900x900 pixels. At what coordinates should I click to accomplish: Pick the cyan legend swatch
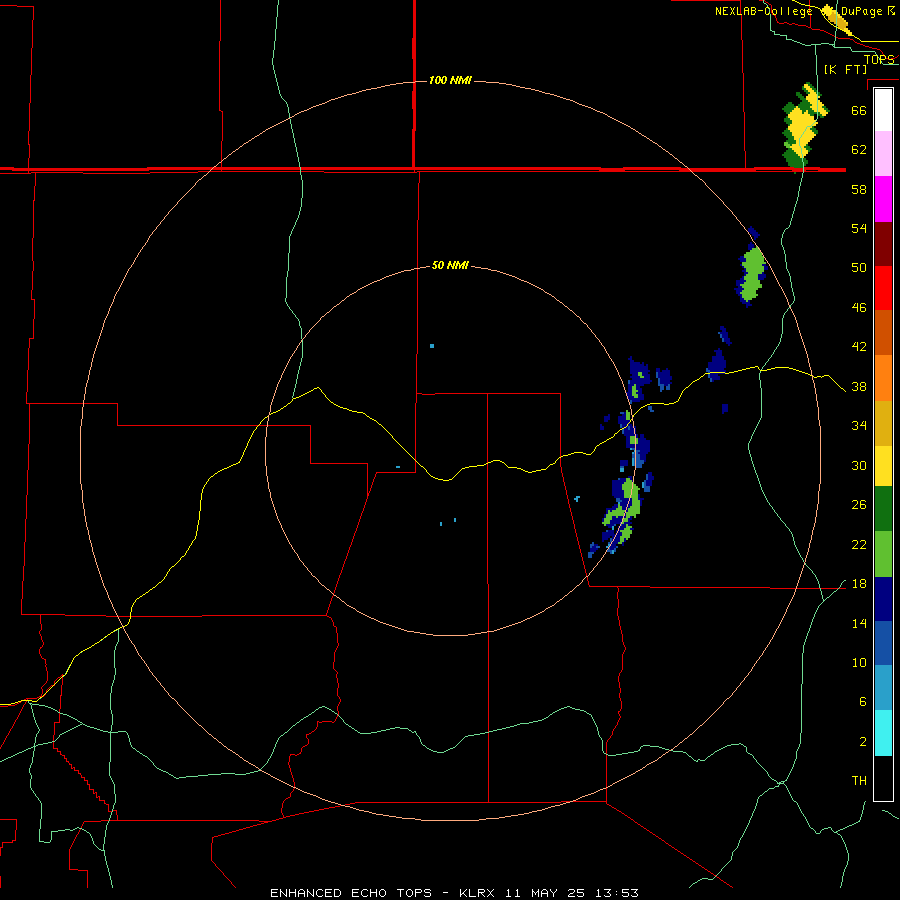[883, 733]
